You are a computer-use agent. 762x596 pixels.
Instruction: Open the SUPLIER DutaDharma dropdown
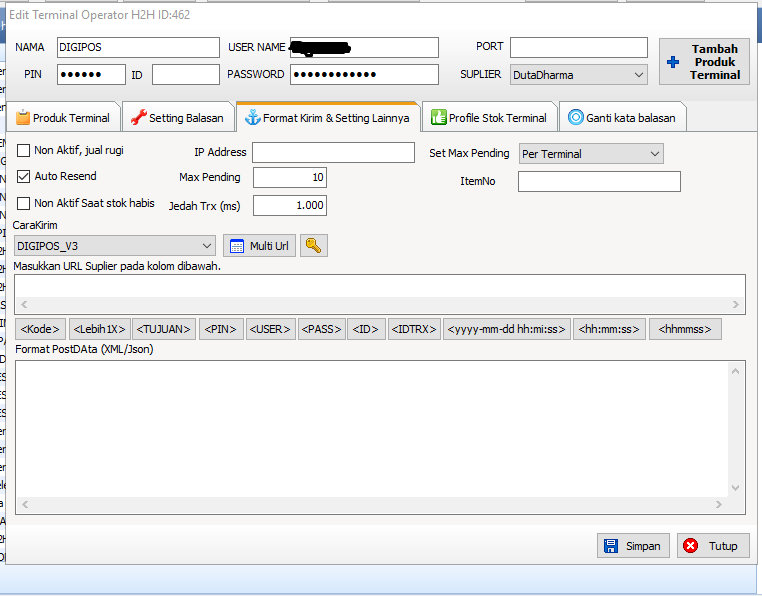(639, 75)
